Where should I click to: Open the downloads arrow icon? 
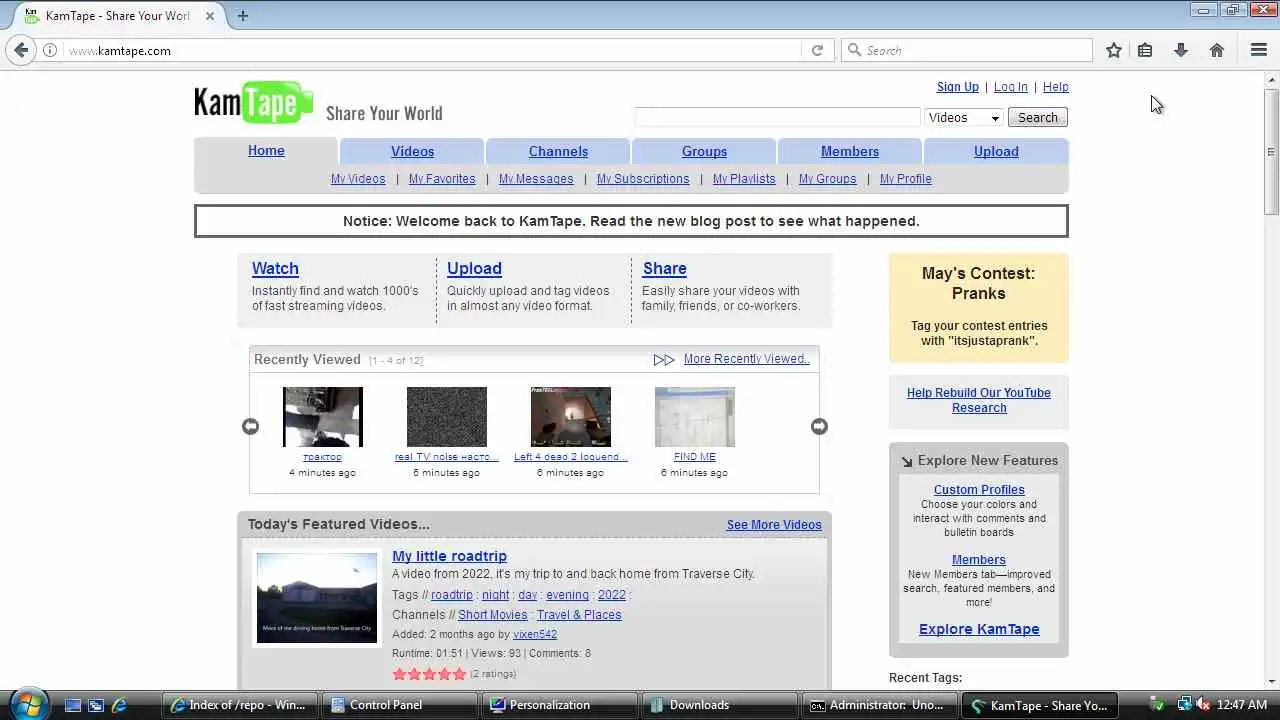tap(1181, 50)
